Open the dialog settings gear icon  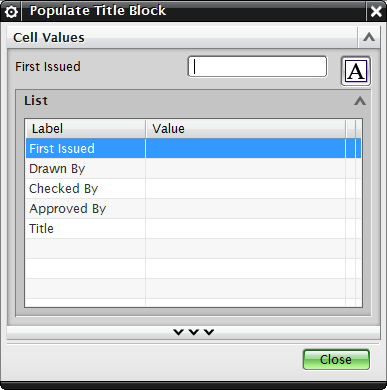coord(11,12)
